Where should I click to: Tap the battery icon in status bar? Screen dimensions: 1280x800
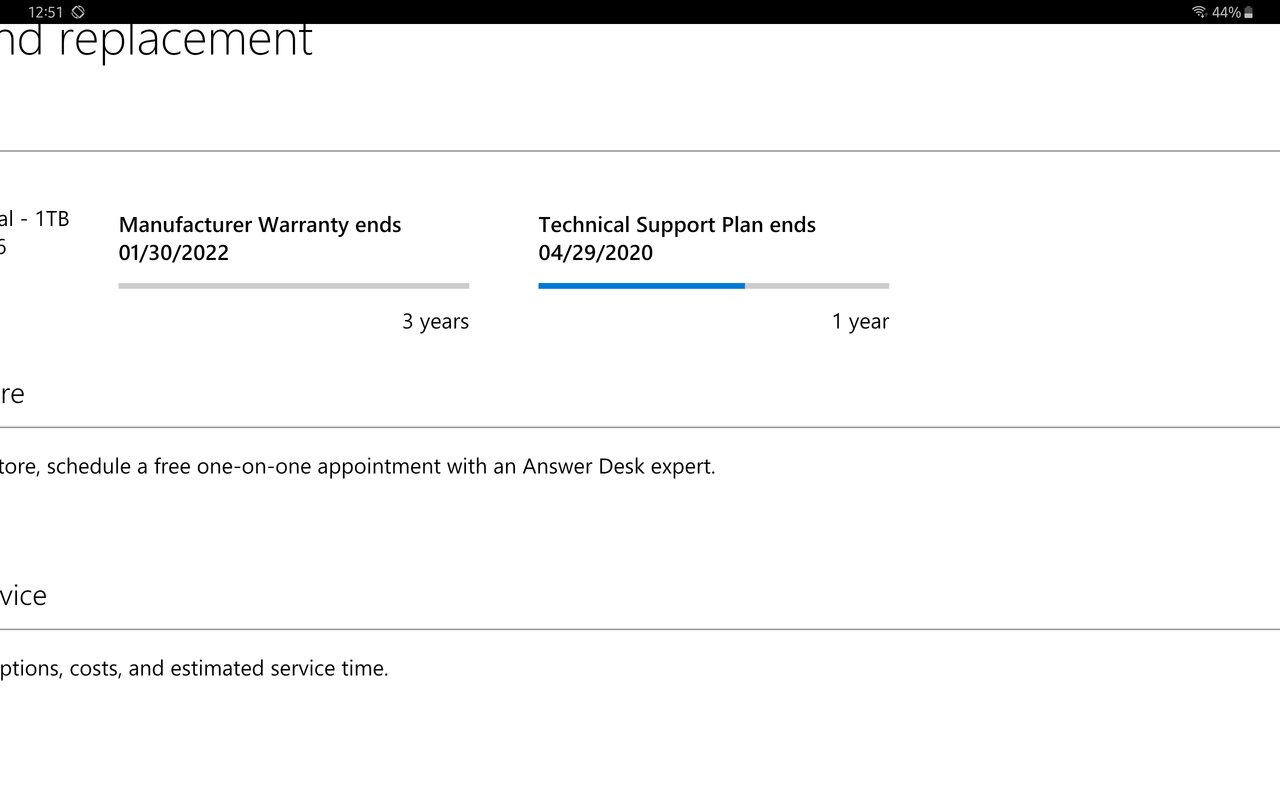click(x=1248, y=12)
